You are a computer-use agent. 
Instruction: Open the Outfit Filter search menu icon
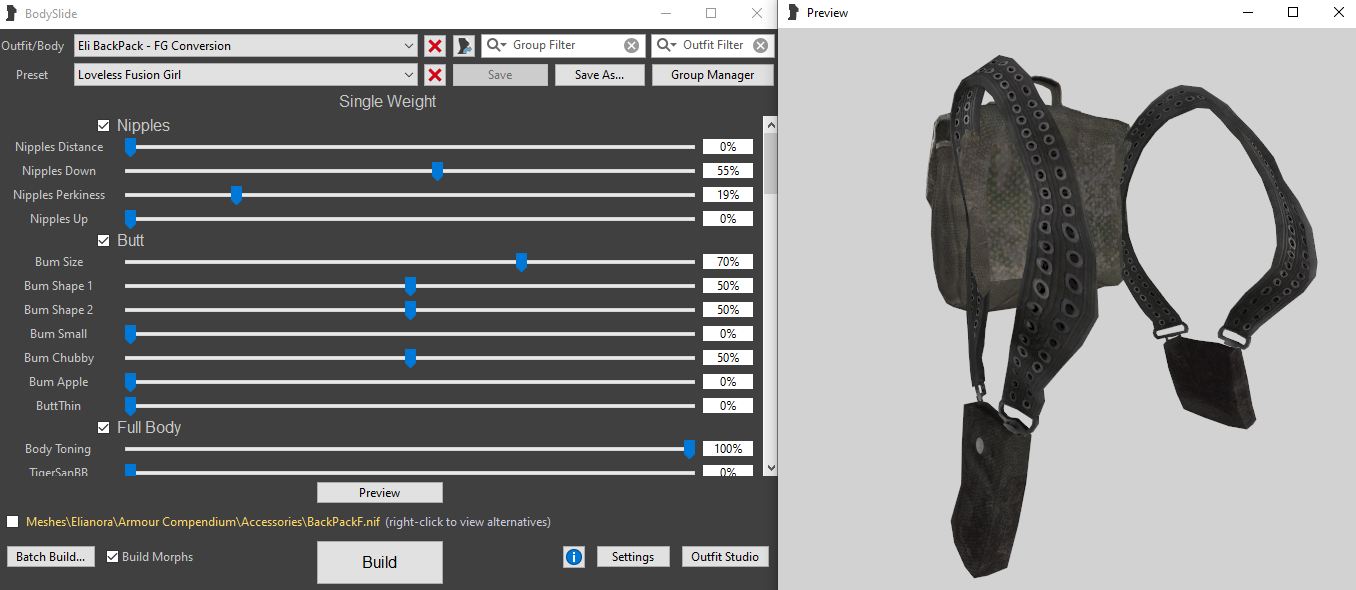666,45
